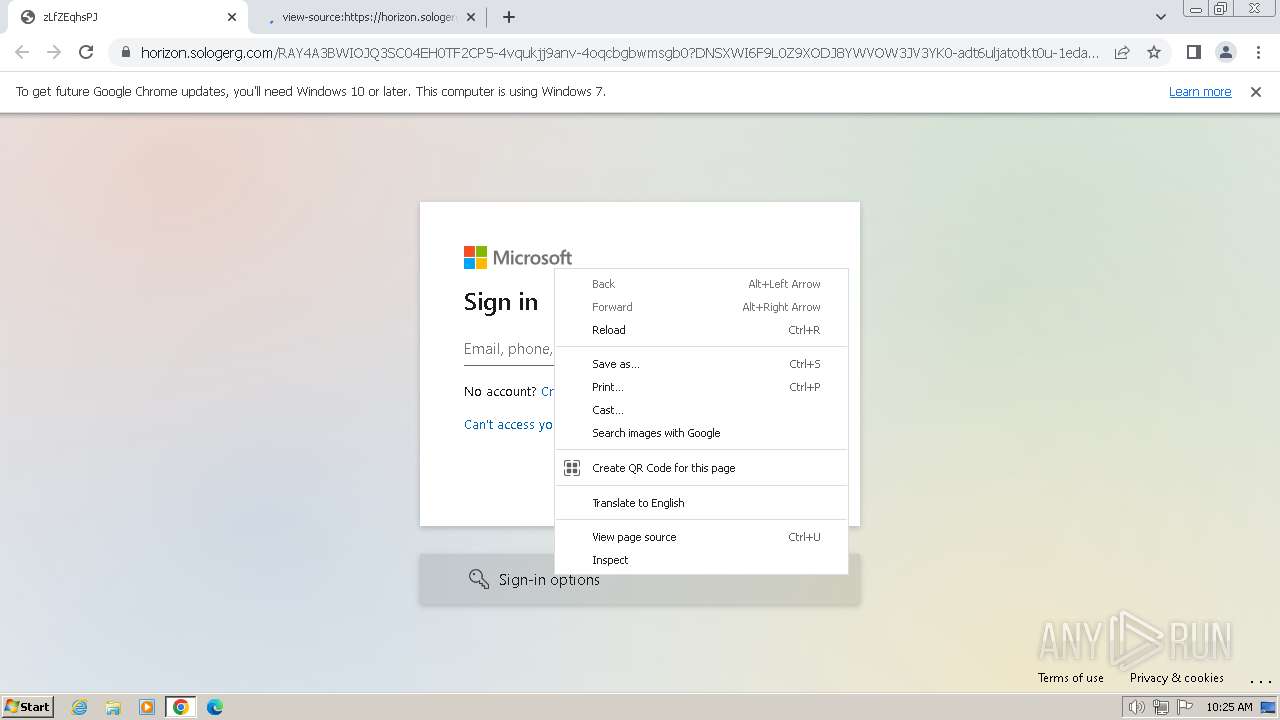Open Chrome three-dot menu

click(1258, 52)
